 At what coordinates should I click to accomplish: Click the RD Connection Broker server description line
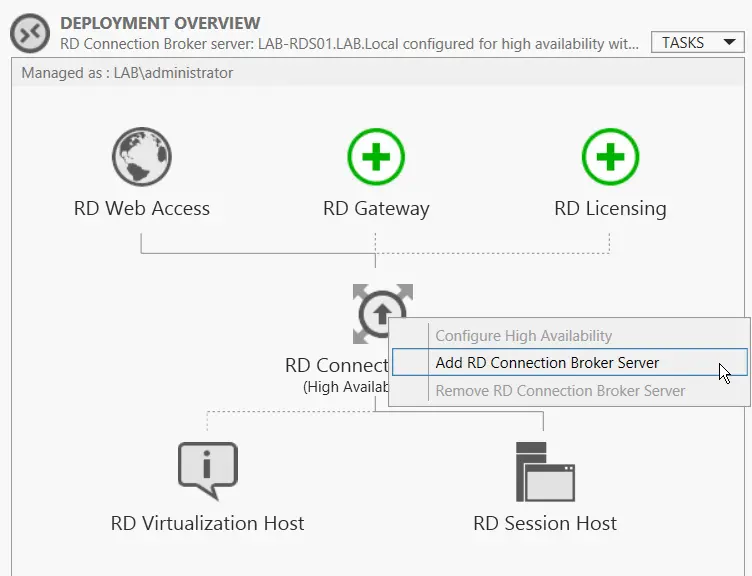point(350,43)
